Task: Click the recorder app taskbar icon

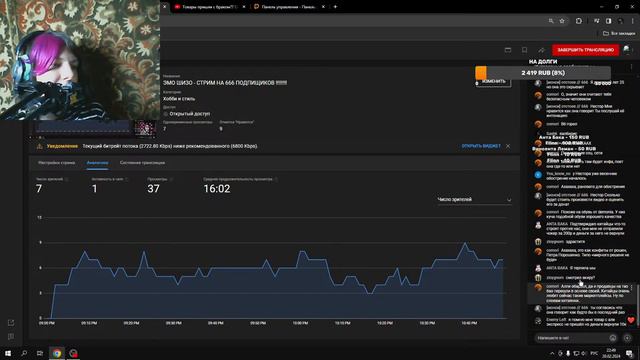Action: tap(73, 353)
